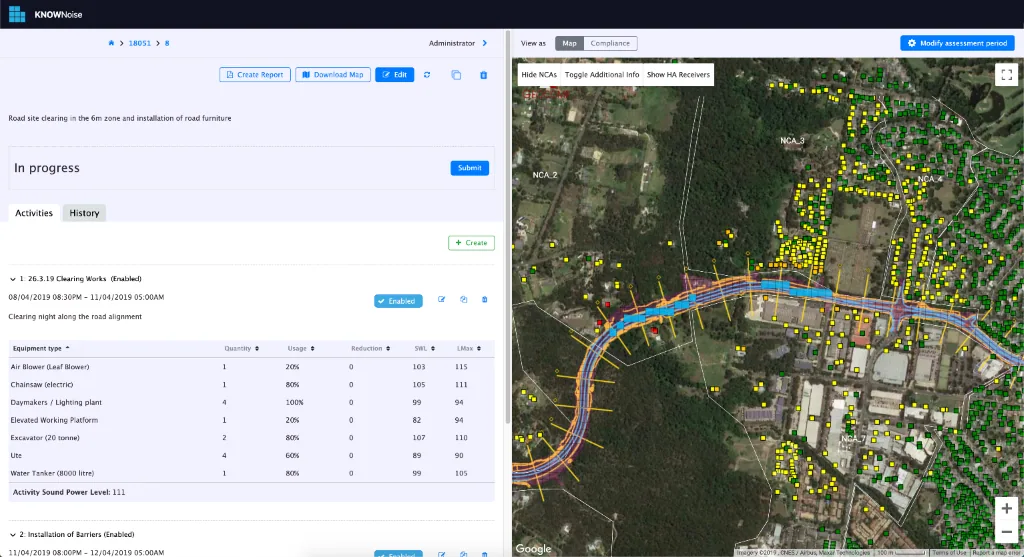Viewport: 1024px width, 557px height.
Task: Create a new activity
Action: 472,243
